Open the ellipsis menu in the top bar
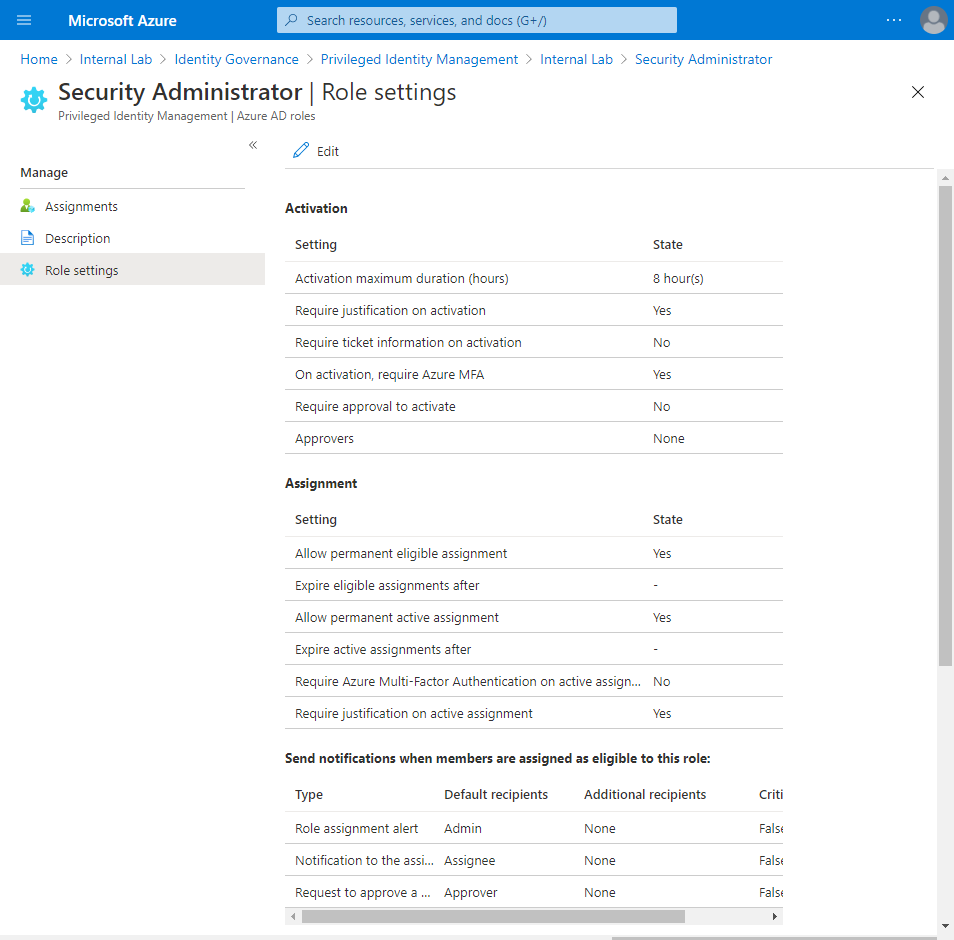The image size is (954, 940). 893,20
